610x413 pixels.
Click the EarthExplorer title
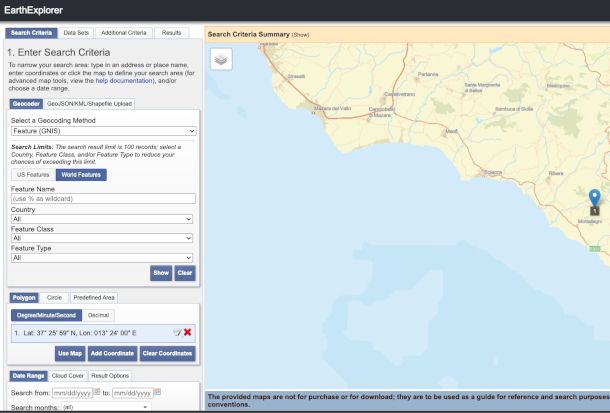(33, 10)
